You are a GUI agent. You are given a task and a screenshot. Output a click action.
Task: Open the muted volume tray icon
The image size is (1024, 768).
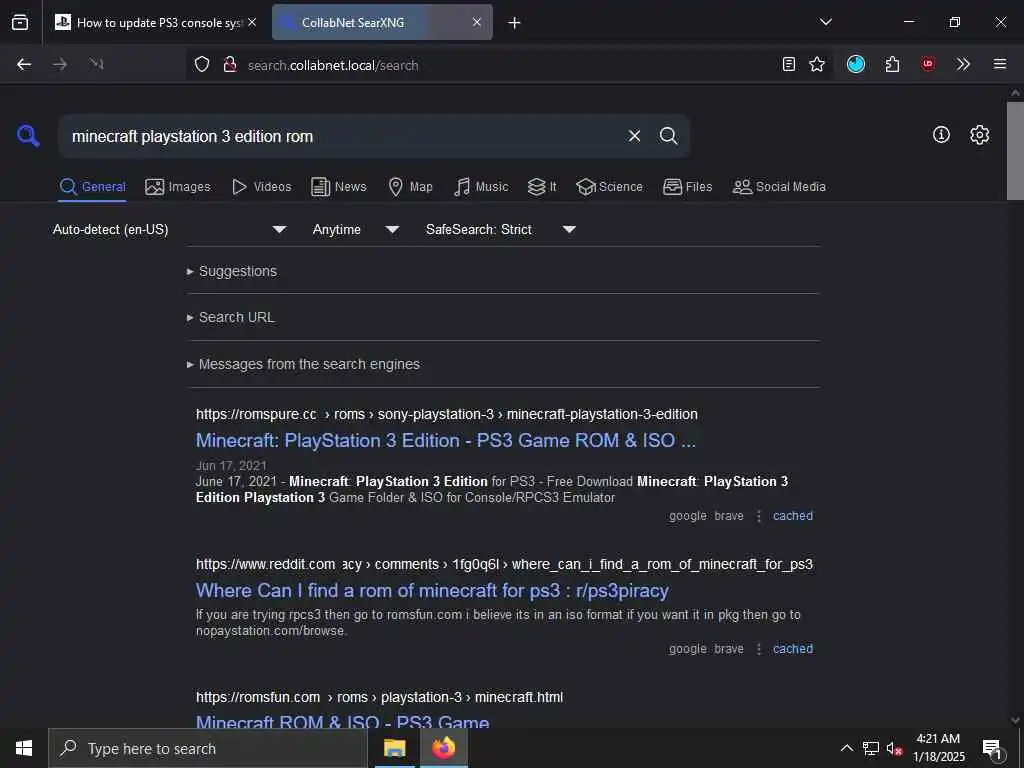coord(894,748)
